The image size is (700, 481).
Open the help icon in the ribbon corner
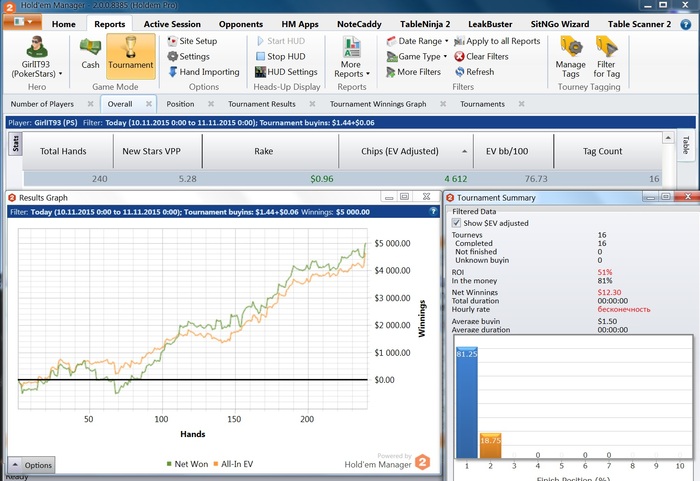pyautogui.click(x=686, y=25)
